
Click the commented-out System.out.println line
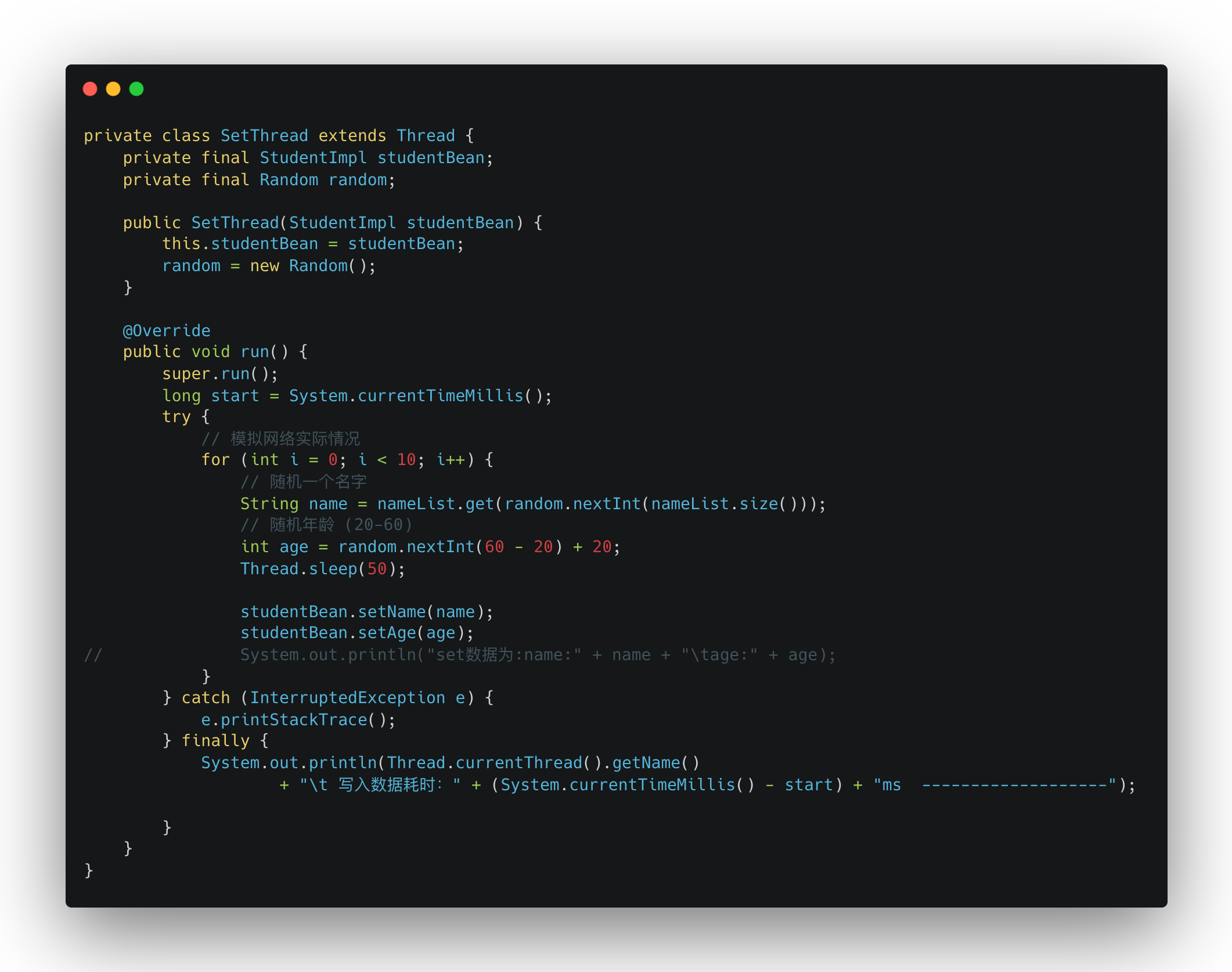460,655
